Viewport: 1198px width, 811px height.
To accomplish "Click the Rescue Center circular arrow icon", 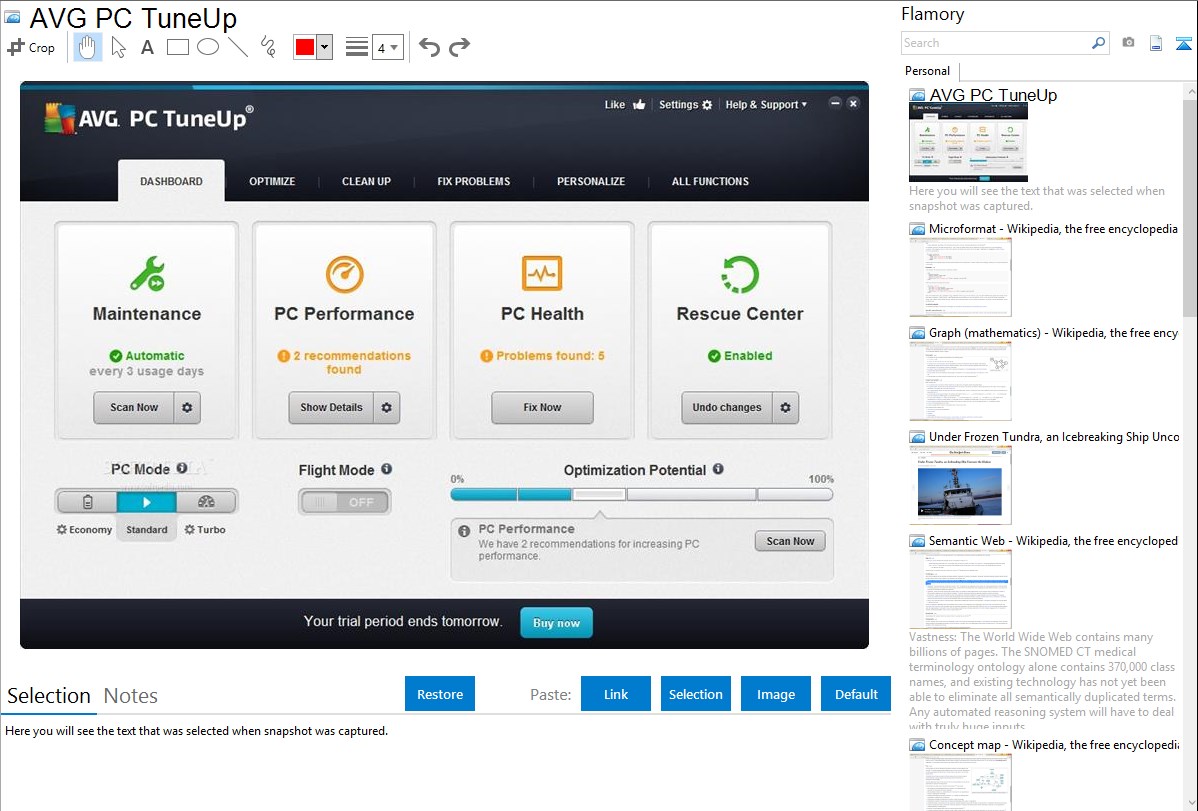I will (740, 274).
